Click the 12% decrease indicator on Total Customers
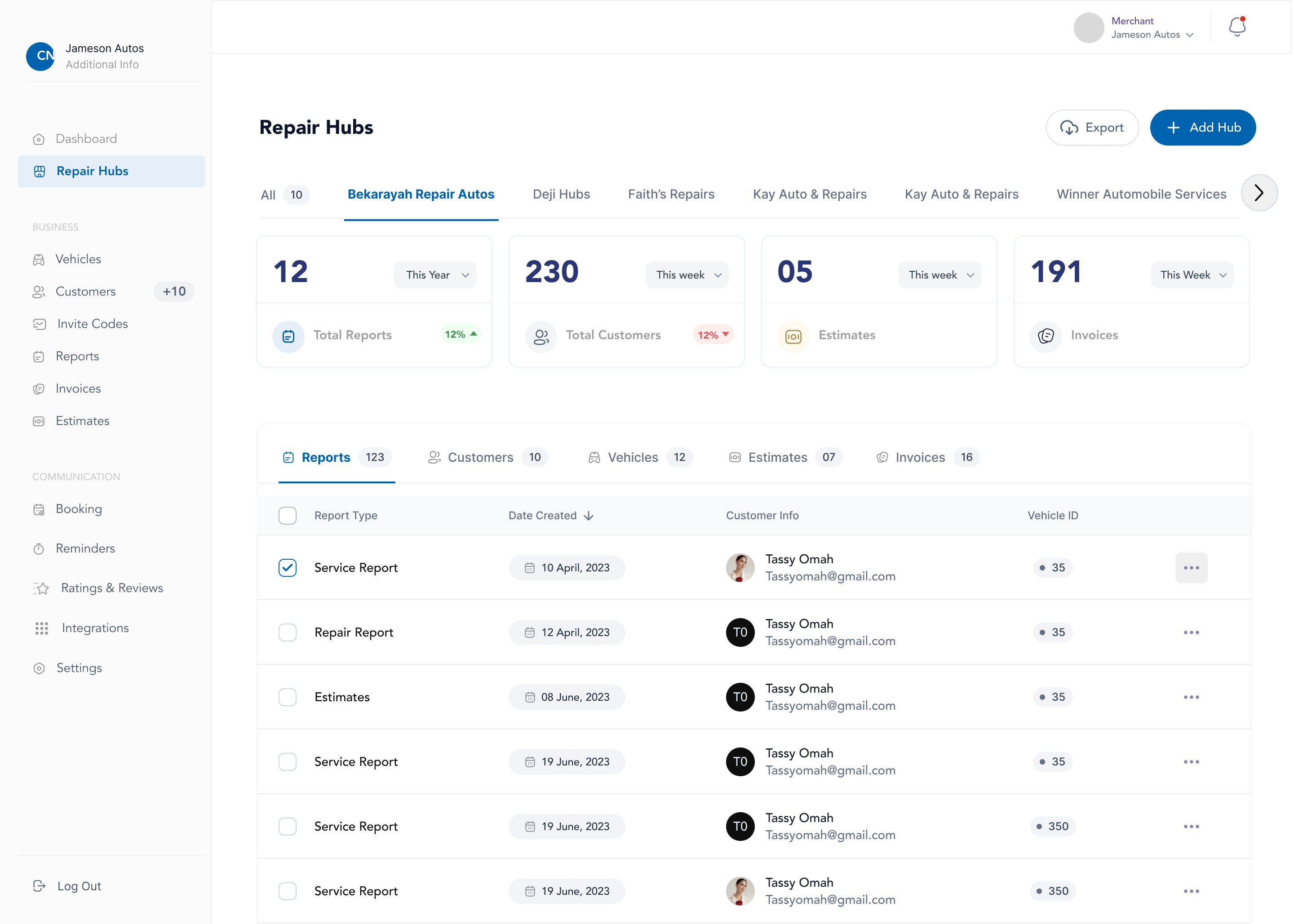 [x=713, y=335]
